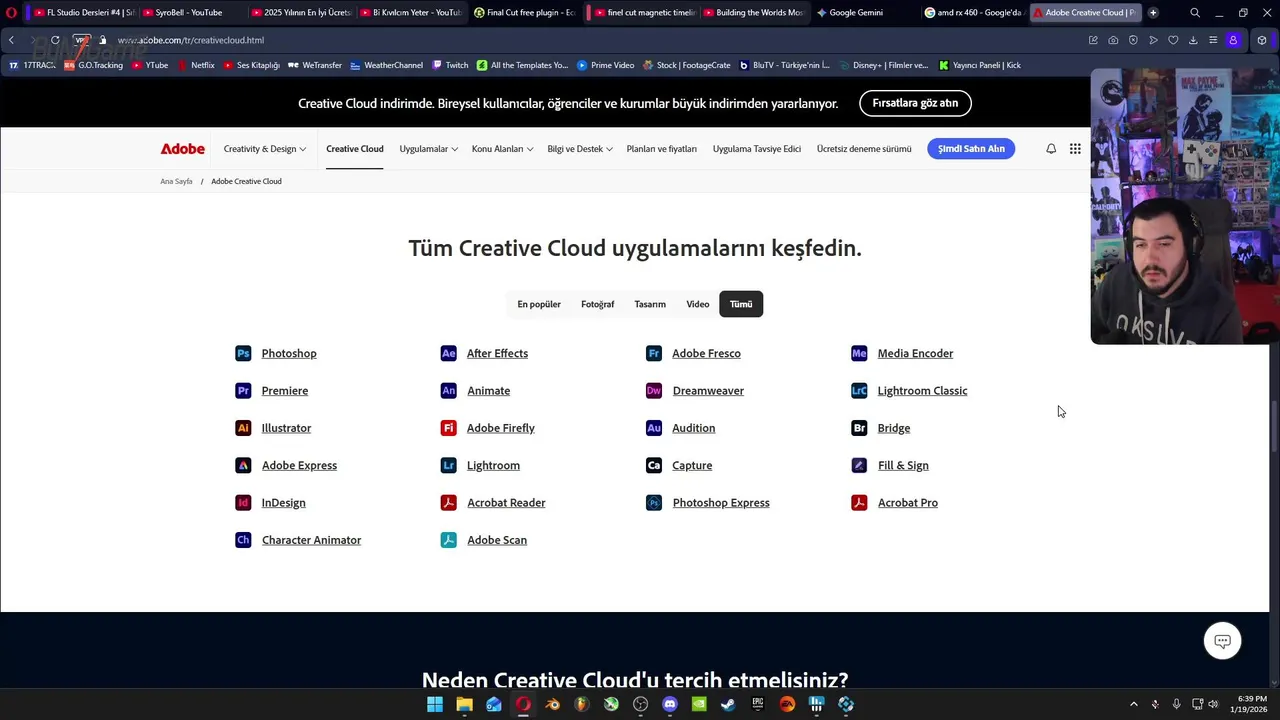Click the Acrobat Pro app icon

859,503
